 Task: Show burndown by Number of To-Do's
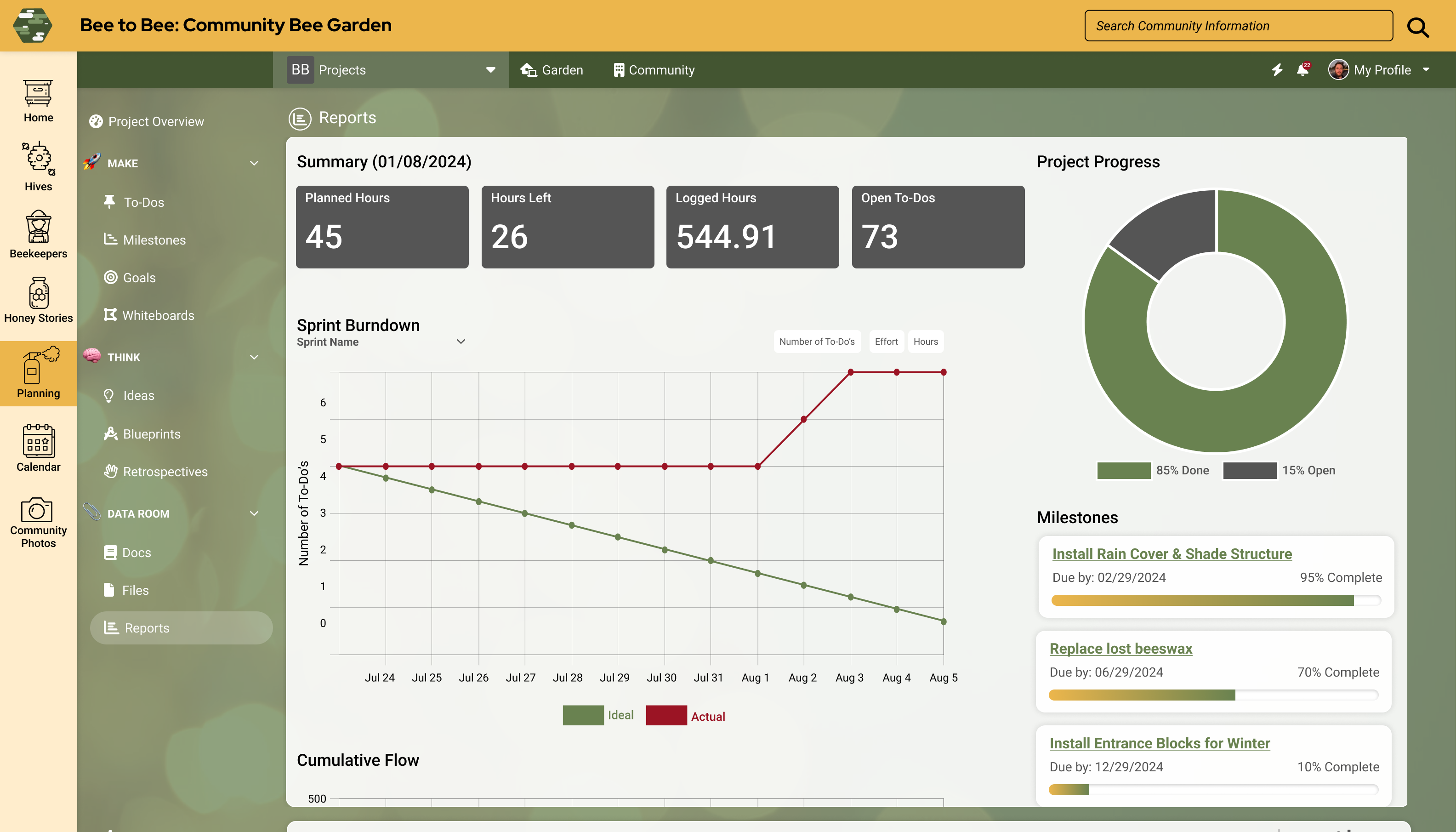817,341
